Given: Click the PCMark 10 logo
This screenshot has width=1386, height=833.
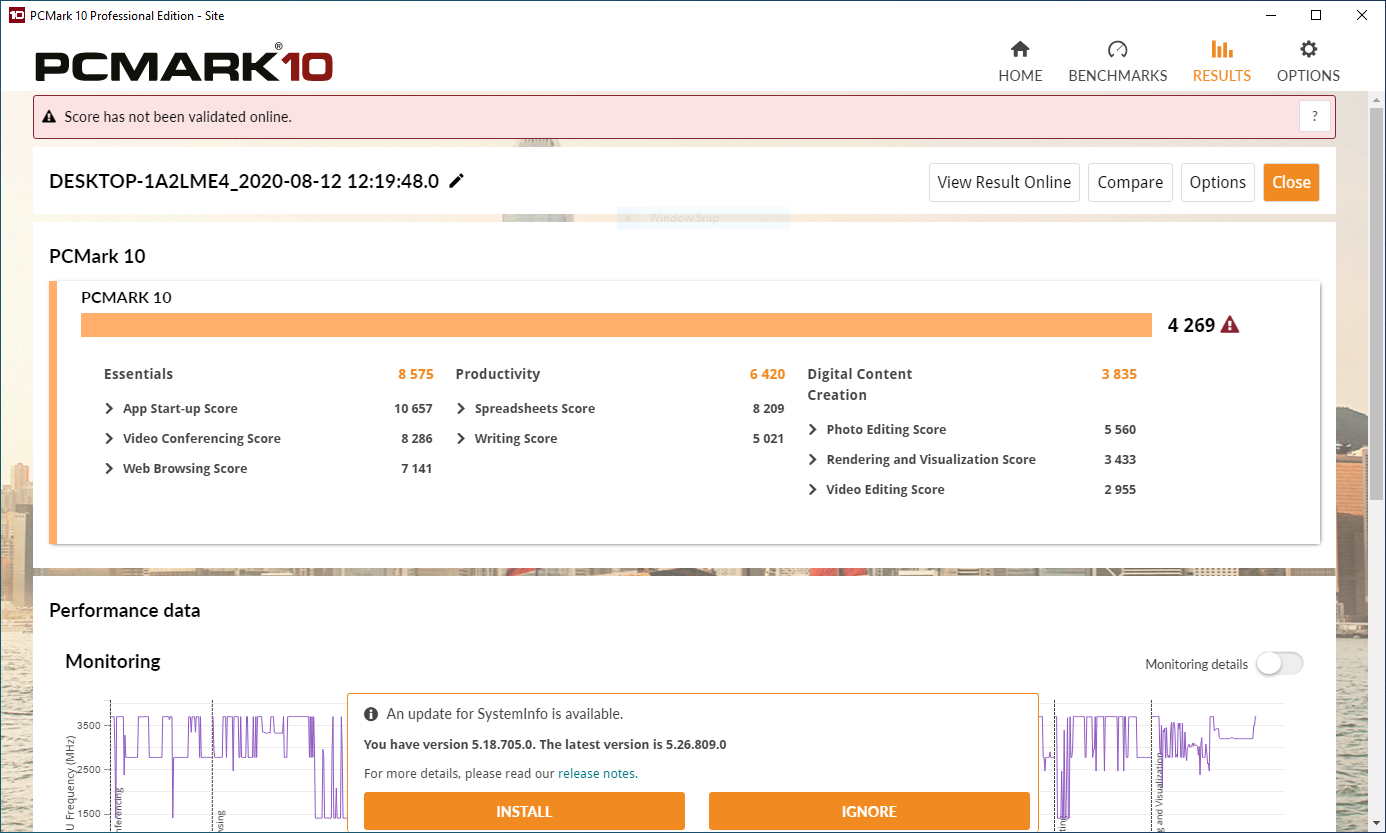Looking at the screenshot, I should coord(184,65).
